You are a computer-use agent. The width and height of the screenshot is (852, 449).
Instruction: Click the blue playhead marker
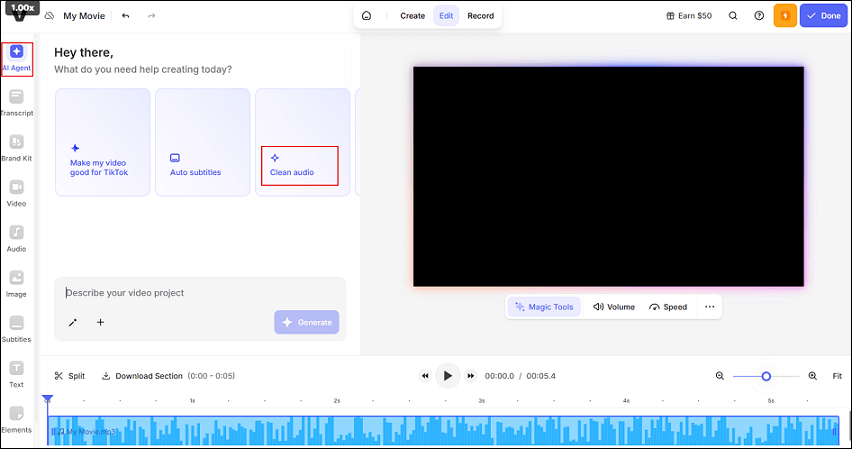[48, 399]
